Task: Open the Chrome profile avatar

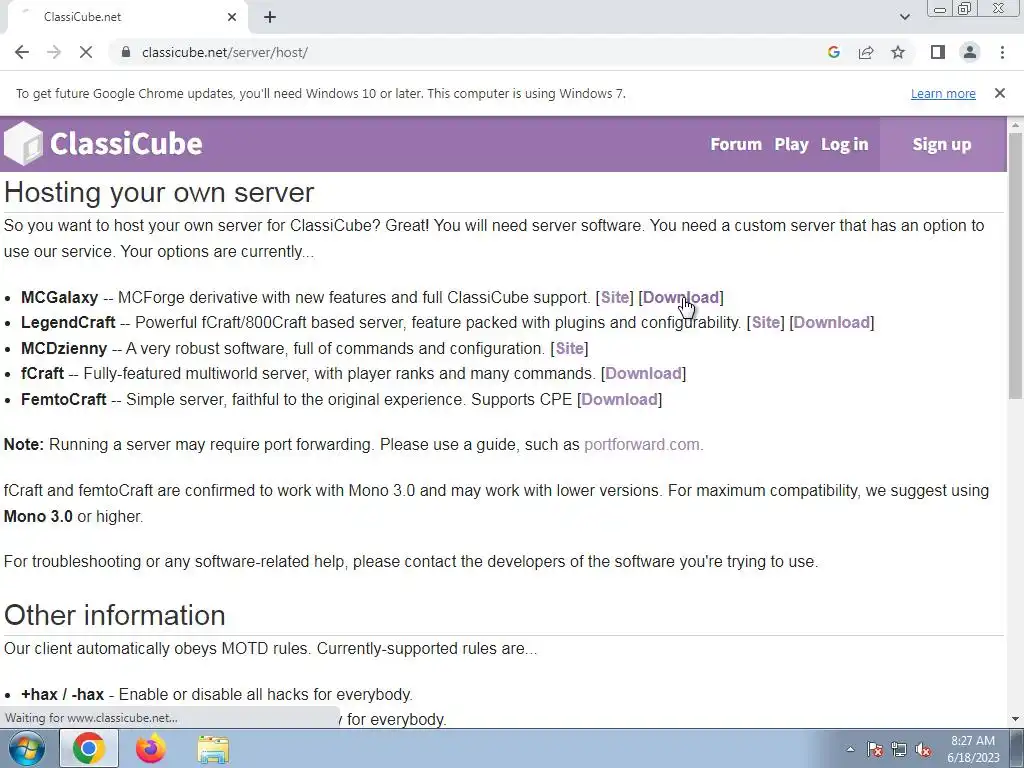Action: [x=970, y=52]
